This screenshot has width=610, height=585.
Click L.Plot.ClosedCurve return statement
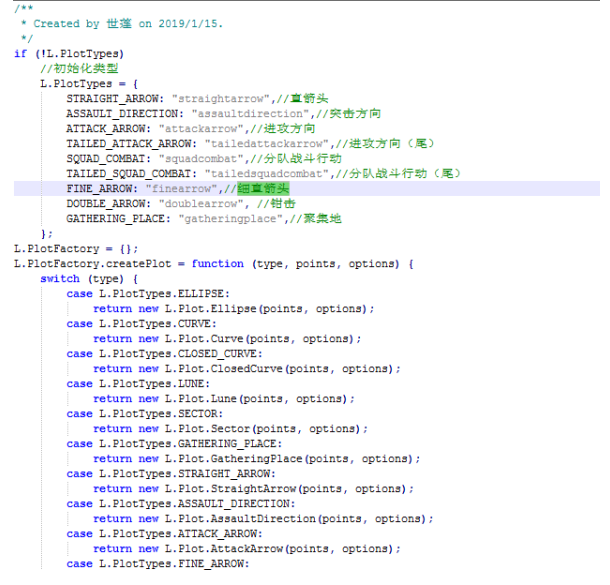click(247, 369)
